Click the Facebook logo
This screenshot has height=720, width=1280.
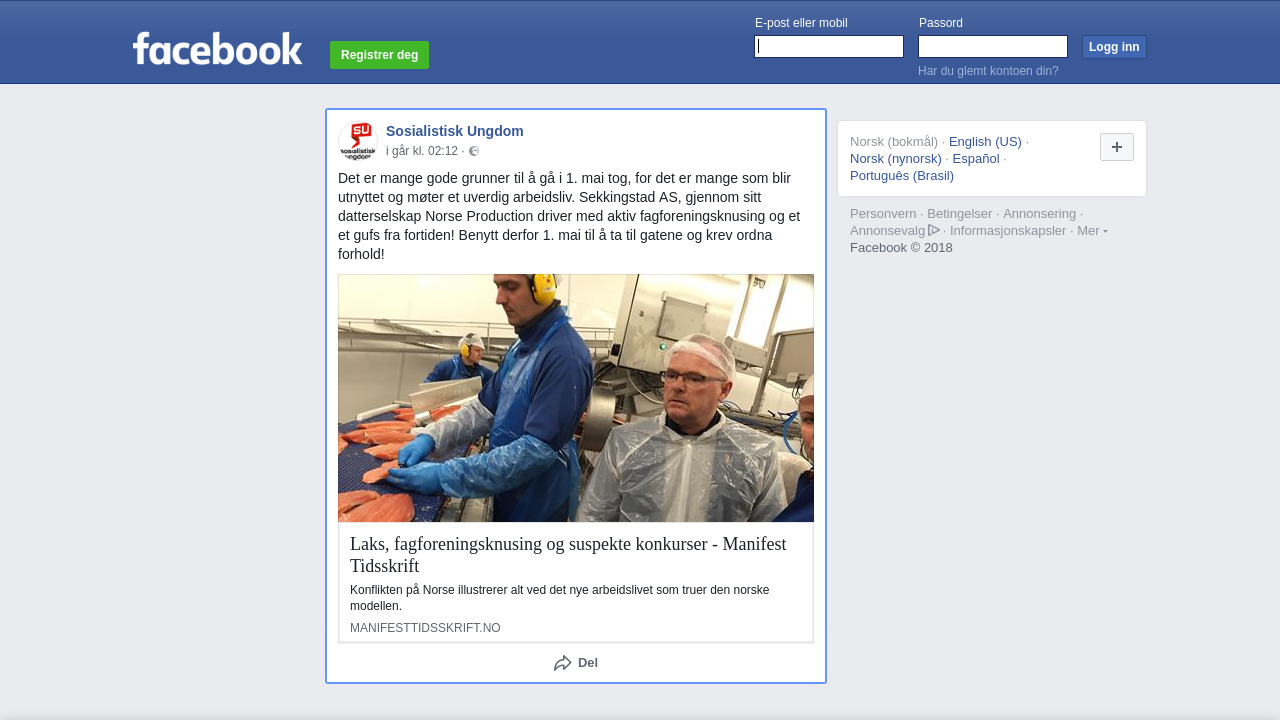[217, 48]
